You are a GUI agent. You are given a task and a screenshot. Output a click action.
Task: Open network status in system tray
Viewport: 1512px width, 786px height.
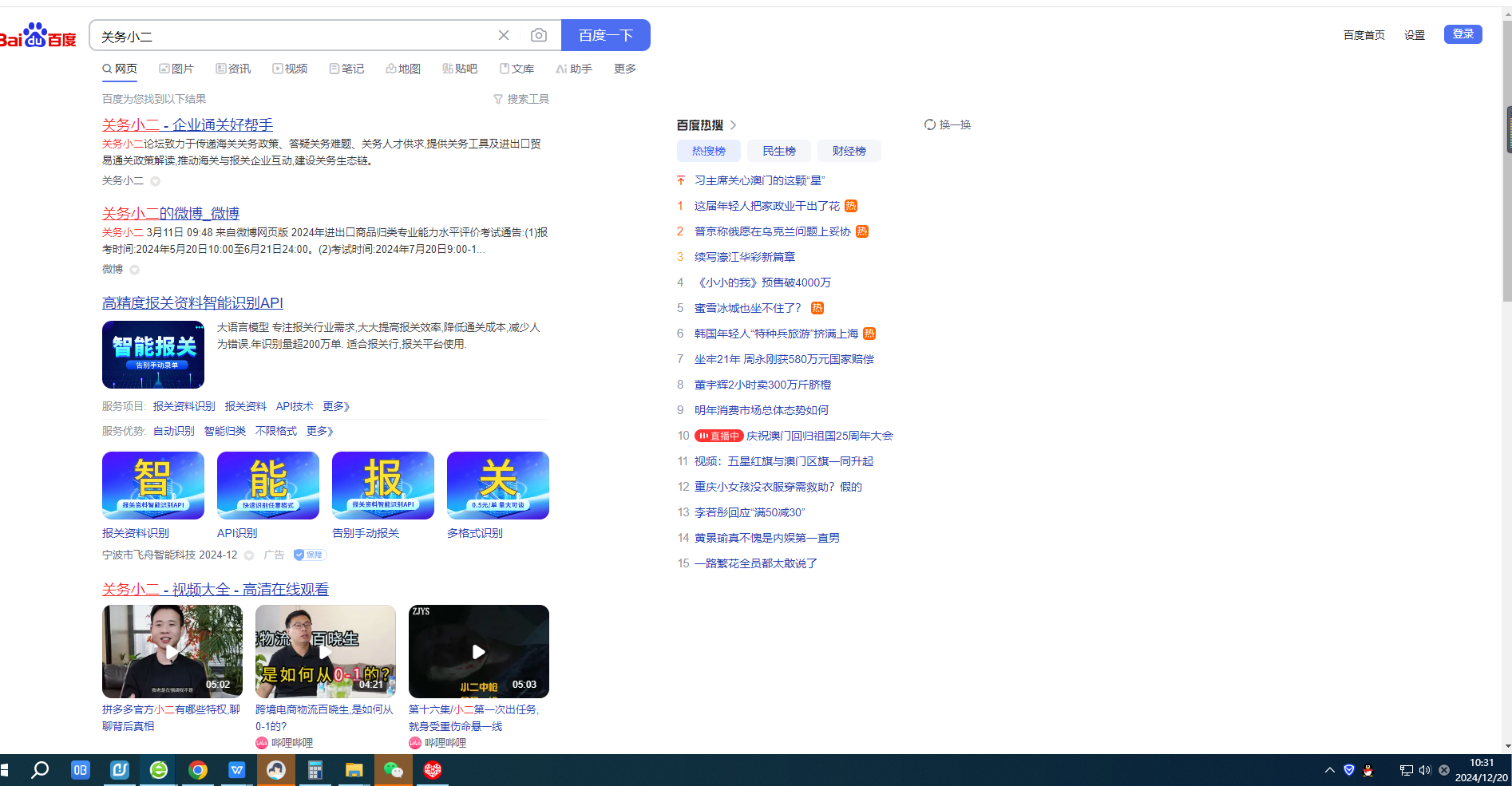click(1407, 770)
